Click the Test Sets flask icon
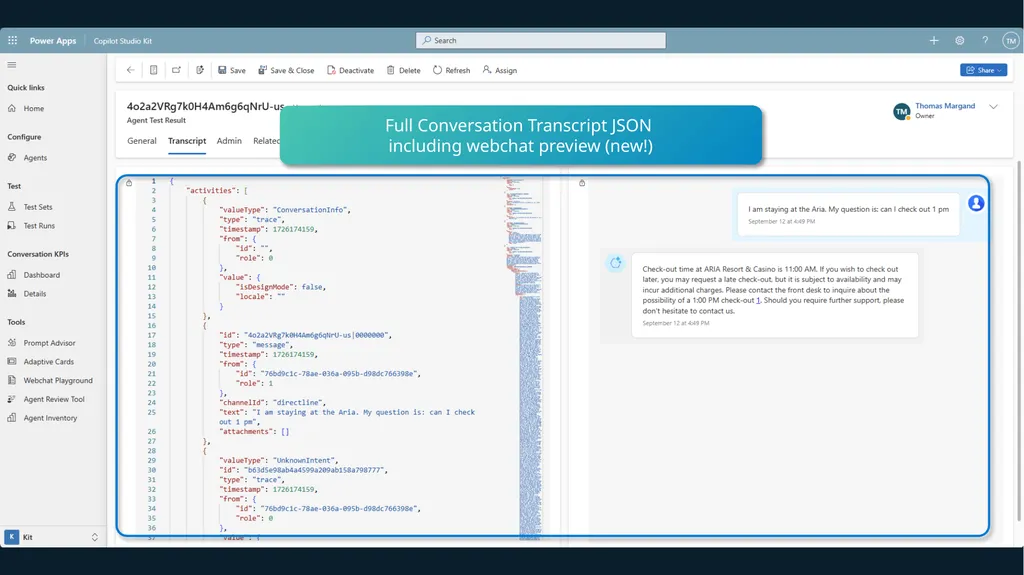The height and width of the screenshot is (575, 1024). pos(12,206)
